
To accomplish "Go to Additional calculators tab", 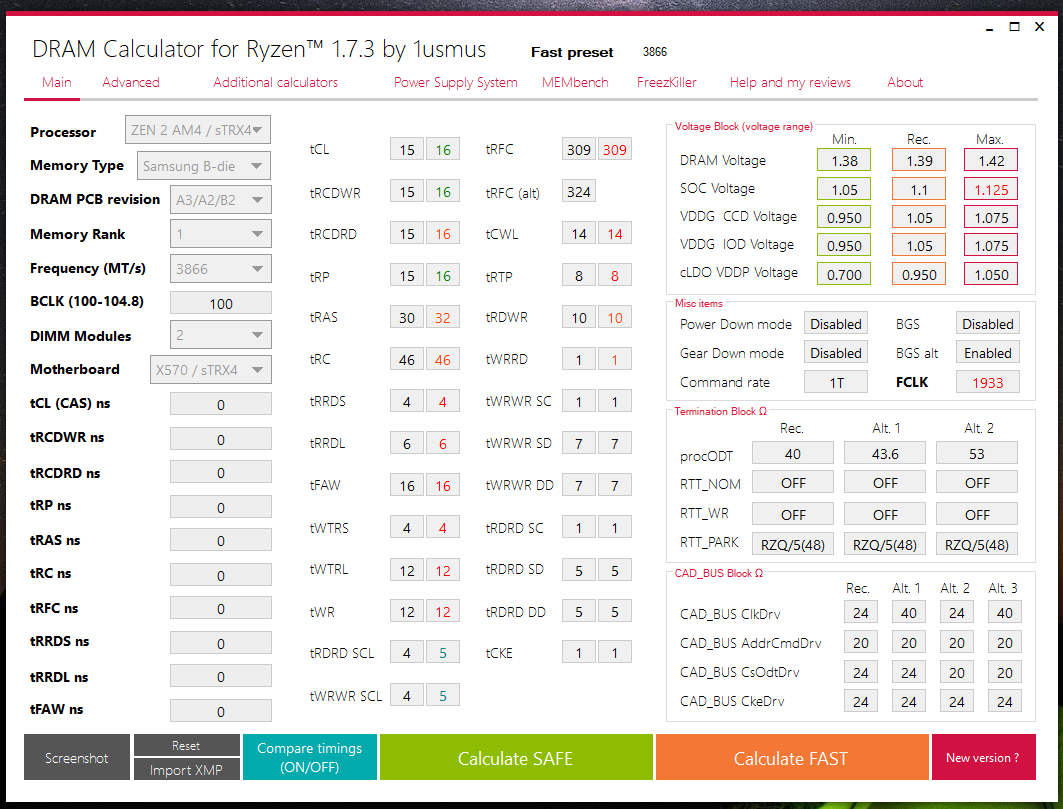I will click(275, 82).
